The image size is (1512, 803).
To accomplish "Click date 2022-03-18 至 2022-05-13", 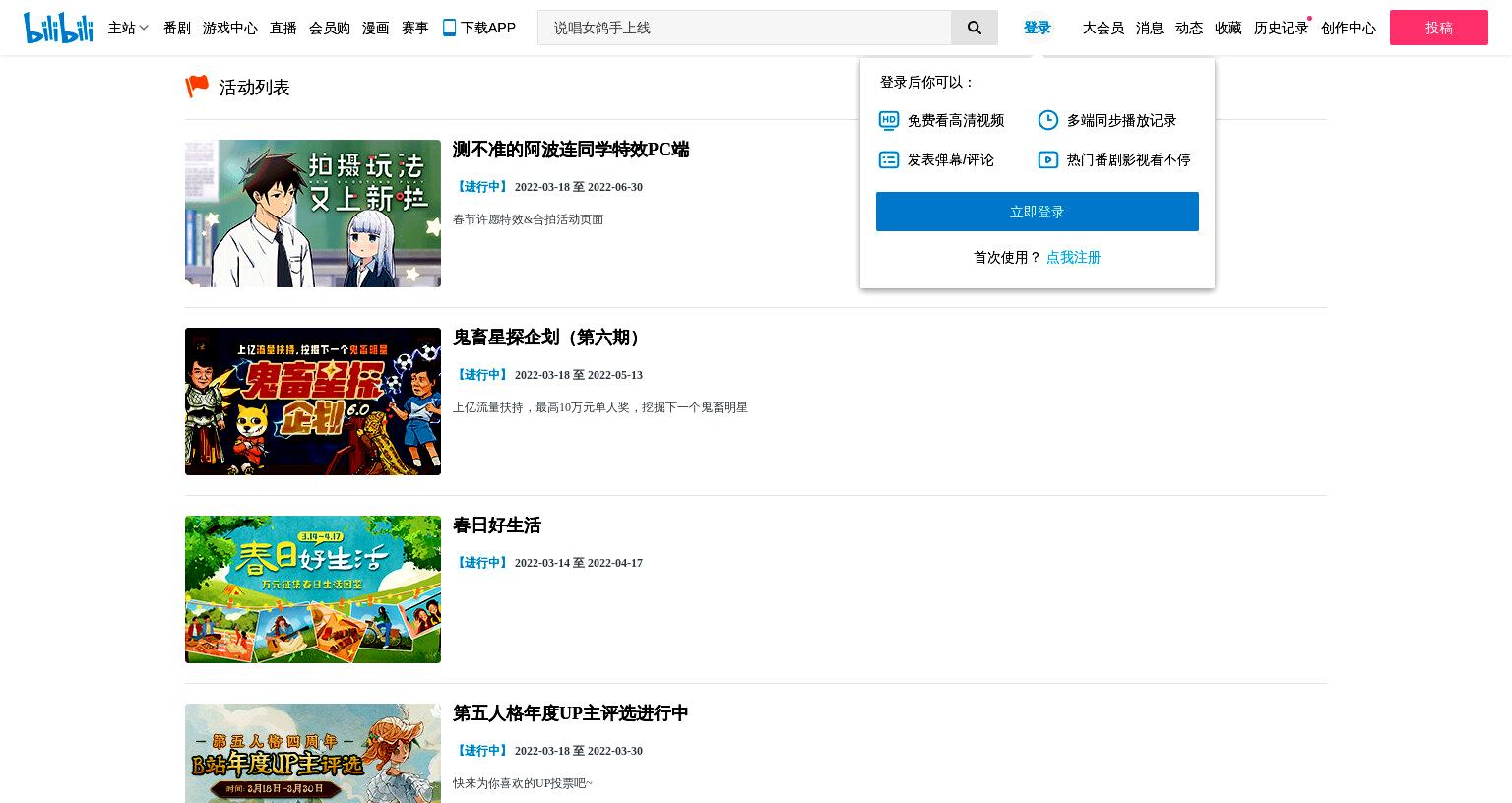I will click(579, 375).
